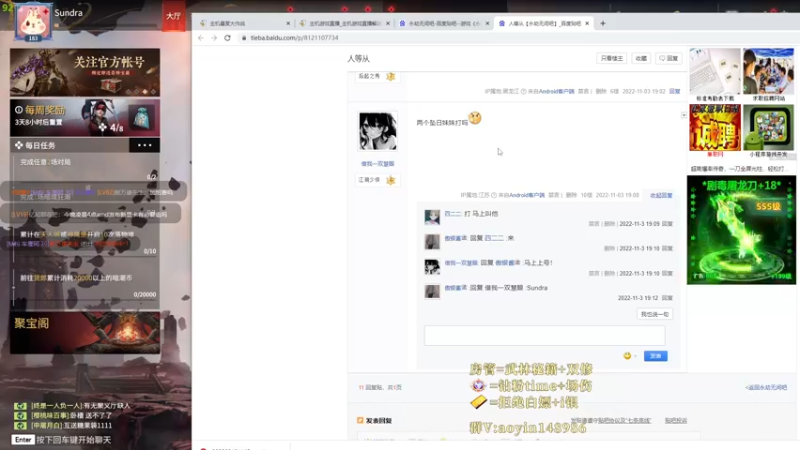The height and width of the screenshot is (450, 800).
Task: Click 回复 link on the 19:02 post
Action: click(674, 91)
